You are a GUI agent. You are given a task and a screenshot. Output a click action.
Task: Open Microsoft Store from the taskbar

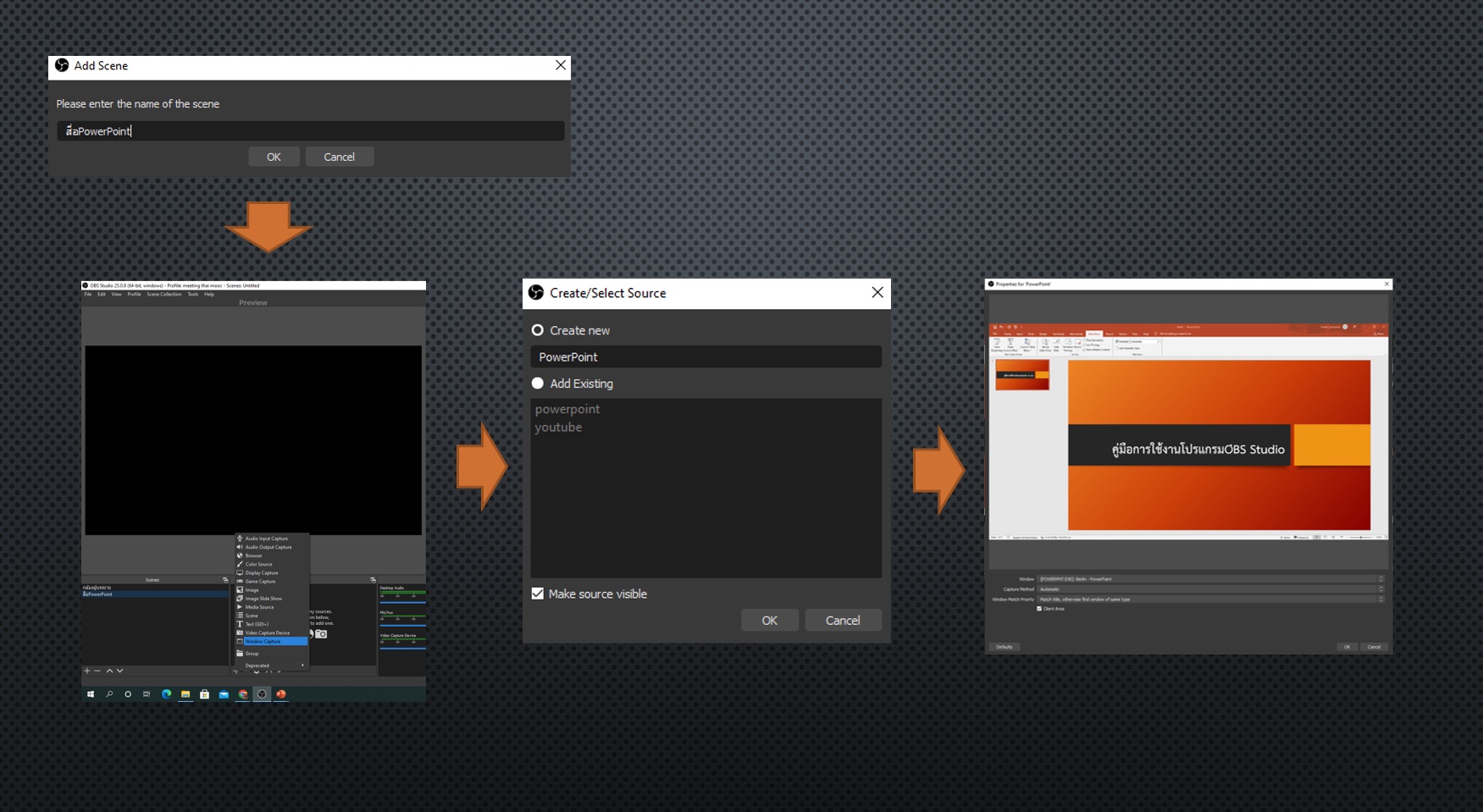pos(204,694)
